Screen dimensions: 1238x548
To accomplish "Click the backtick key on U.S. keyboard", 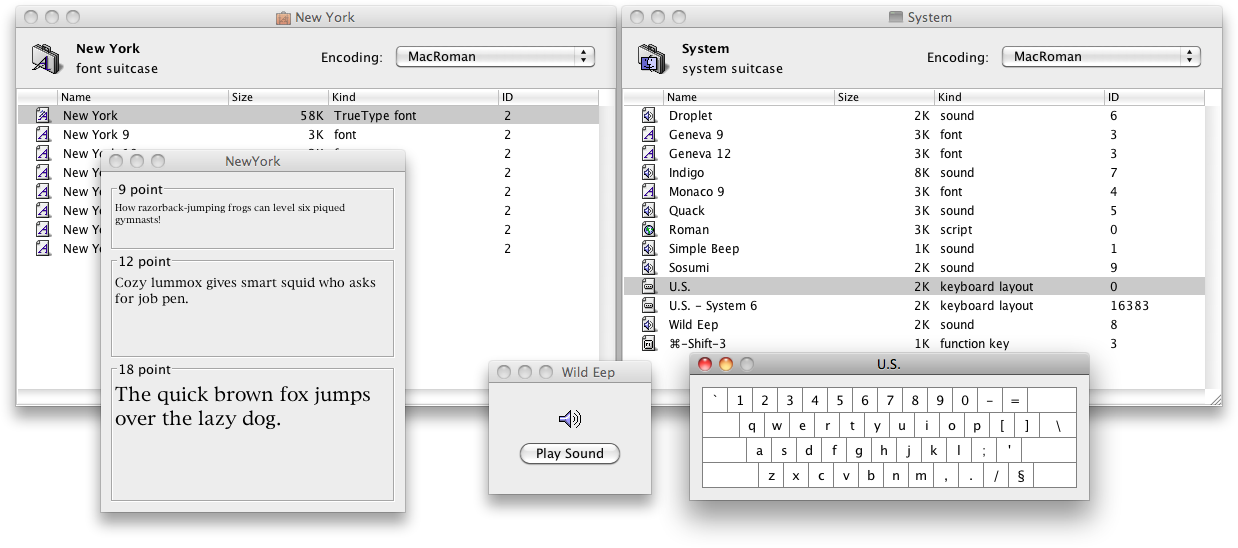I will point(715,401).
